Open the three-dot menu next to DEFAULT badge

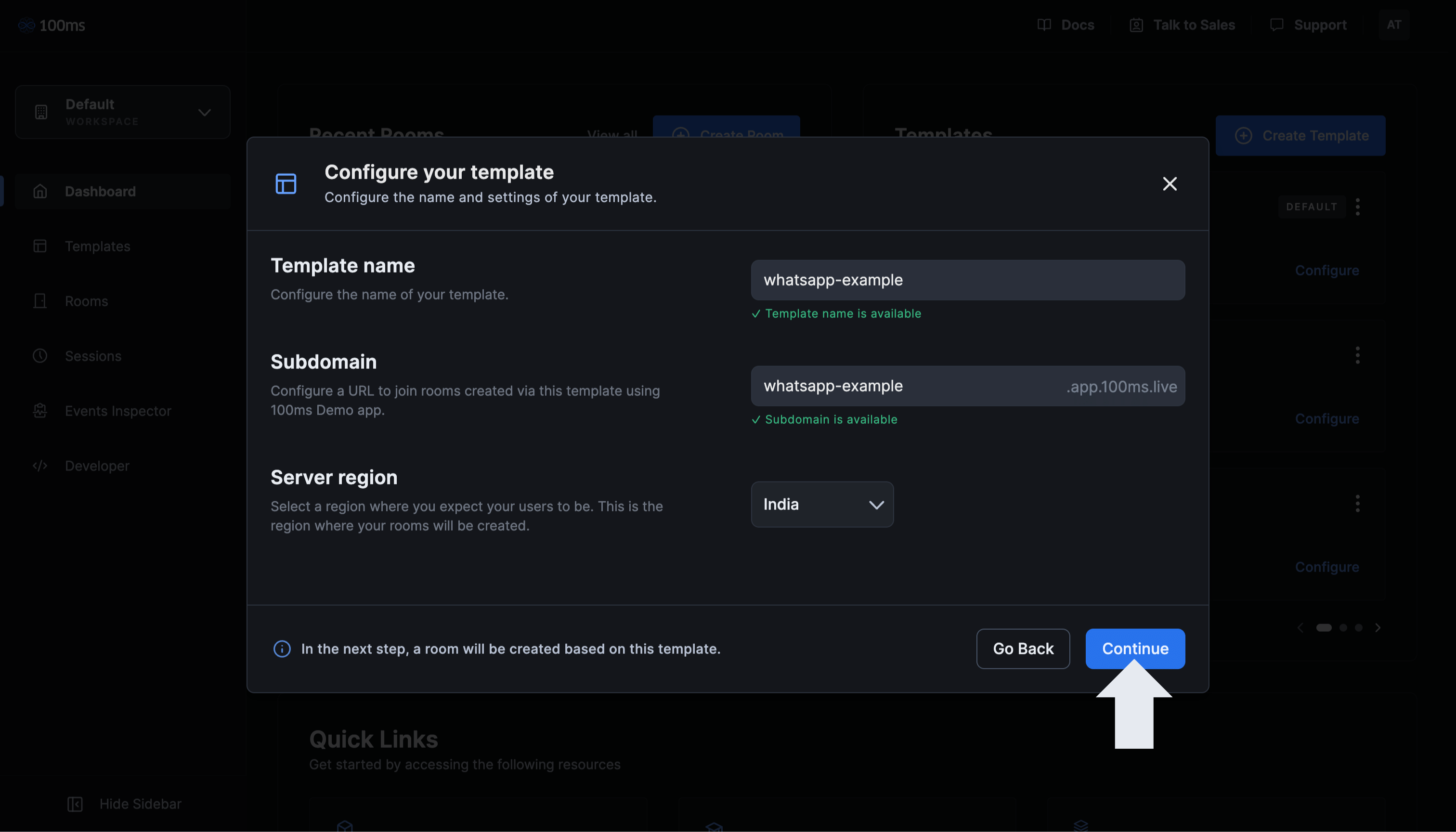(x=1357, y=206)
